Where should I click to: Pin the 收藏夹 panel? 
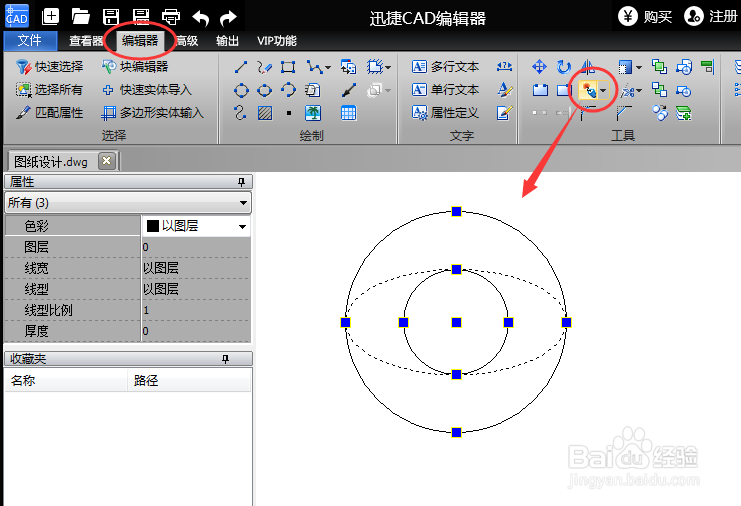[x=225, y=359]
